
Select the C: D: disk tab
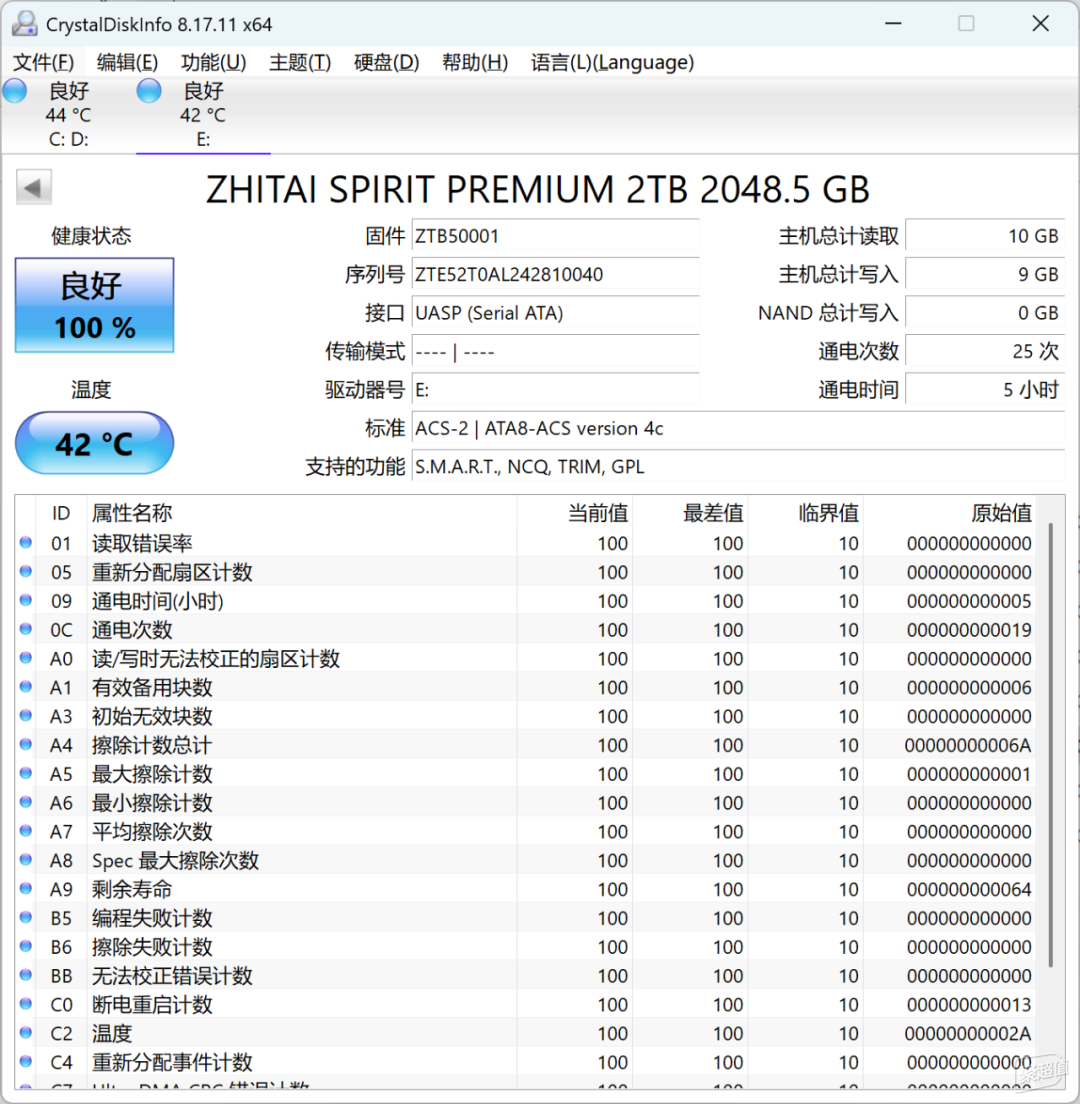(68, 115)
